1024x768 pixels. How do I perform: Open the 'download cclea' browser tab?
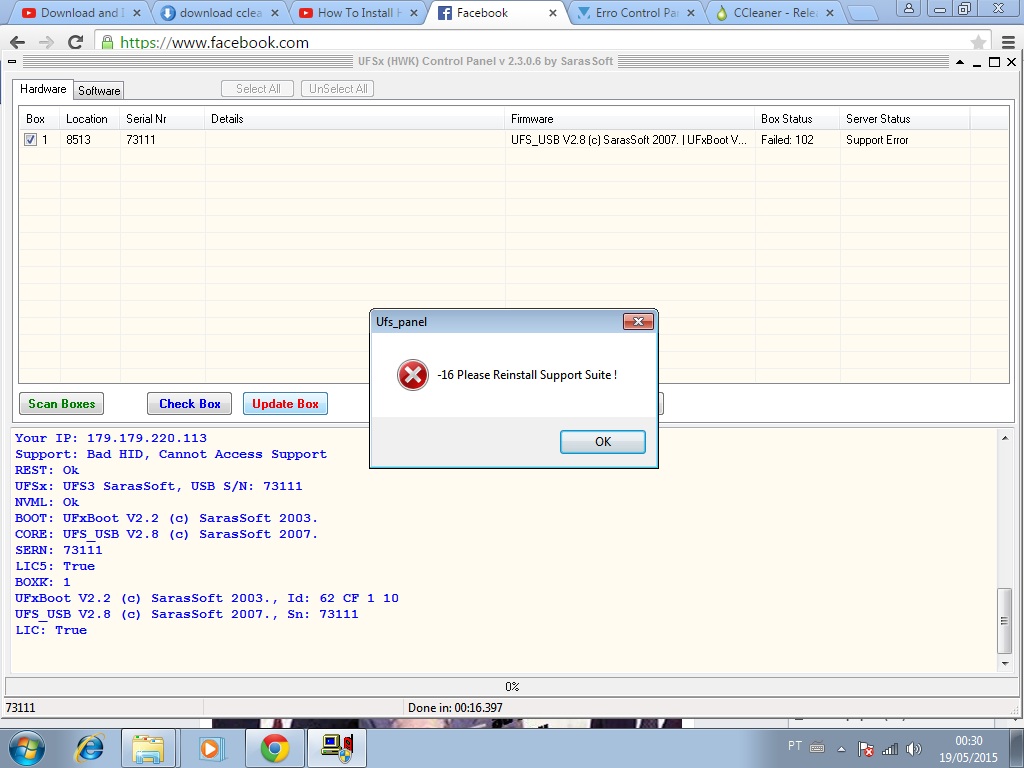[219, 12]
